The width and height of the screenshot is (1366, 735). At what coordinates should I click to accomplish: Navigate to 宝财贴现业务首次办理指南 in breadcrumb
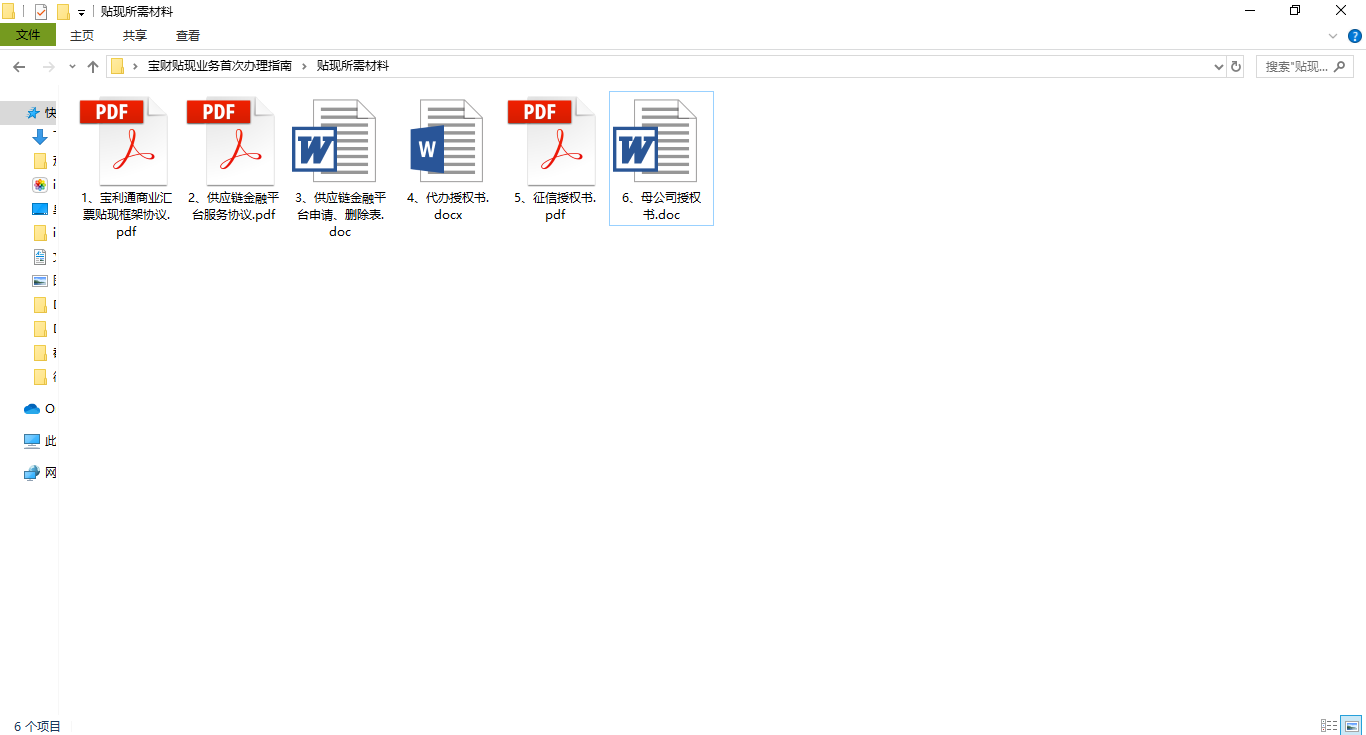(x=220, y=66)
